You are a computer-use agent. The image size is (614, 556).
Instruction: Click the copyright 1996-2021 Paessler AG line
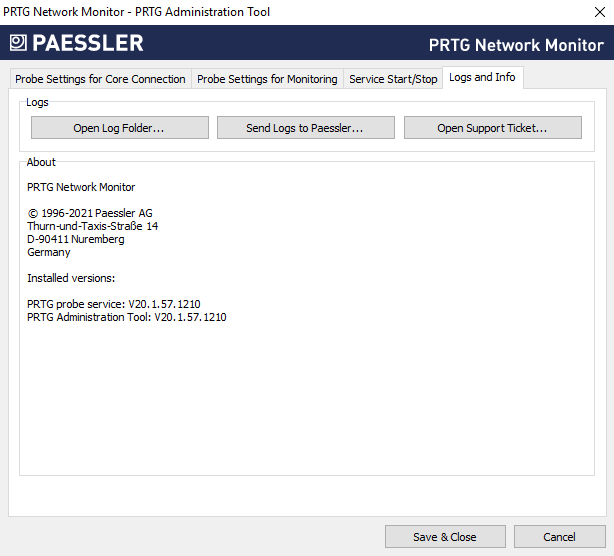click(90, 213)
